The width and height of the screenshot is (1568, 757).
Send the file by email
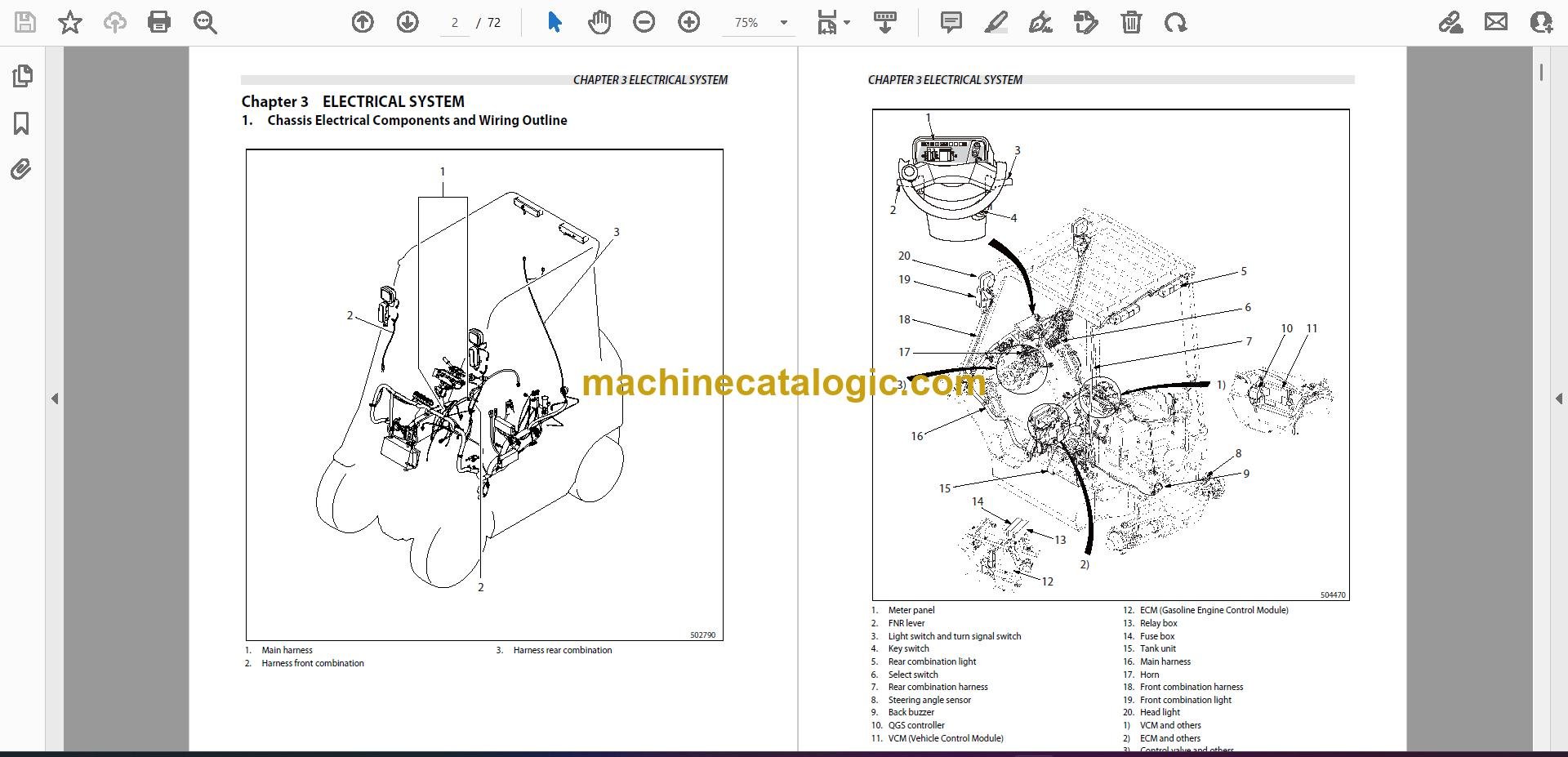pyautogui.click(x=1496, y=22)
